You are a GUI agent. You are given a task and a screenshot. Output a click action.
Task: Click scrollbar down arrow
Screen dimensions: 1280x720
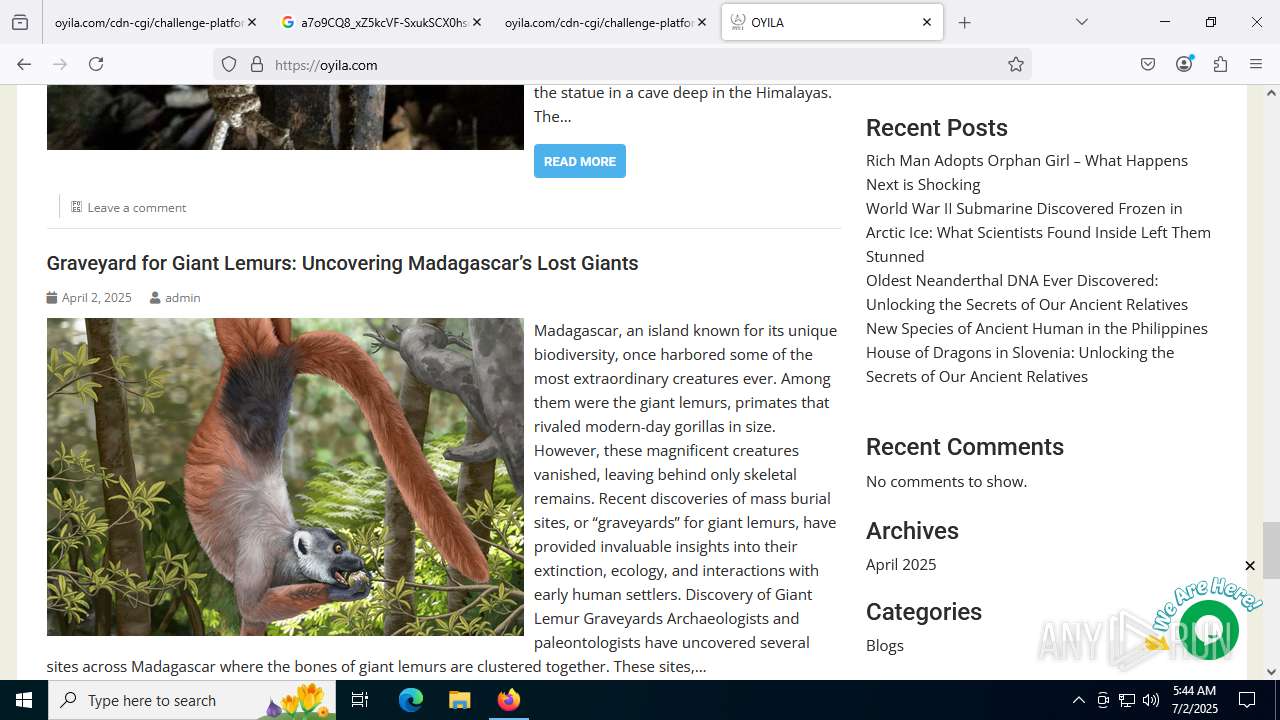pos(1271,671)
